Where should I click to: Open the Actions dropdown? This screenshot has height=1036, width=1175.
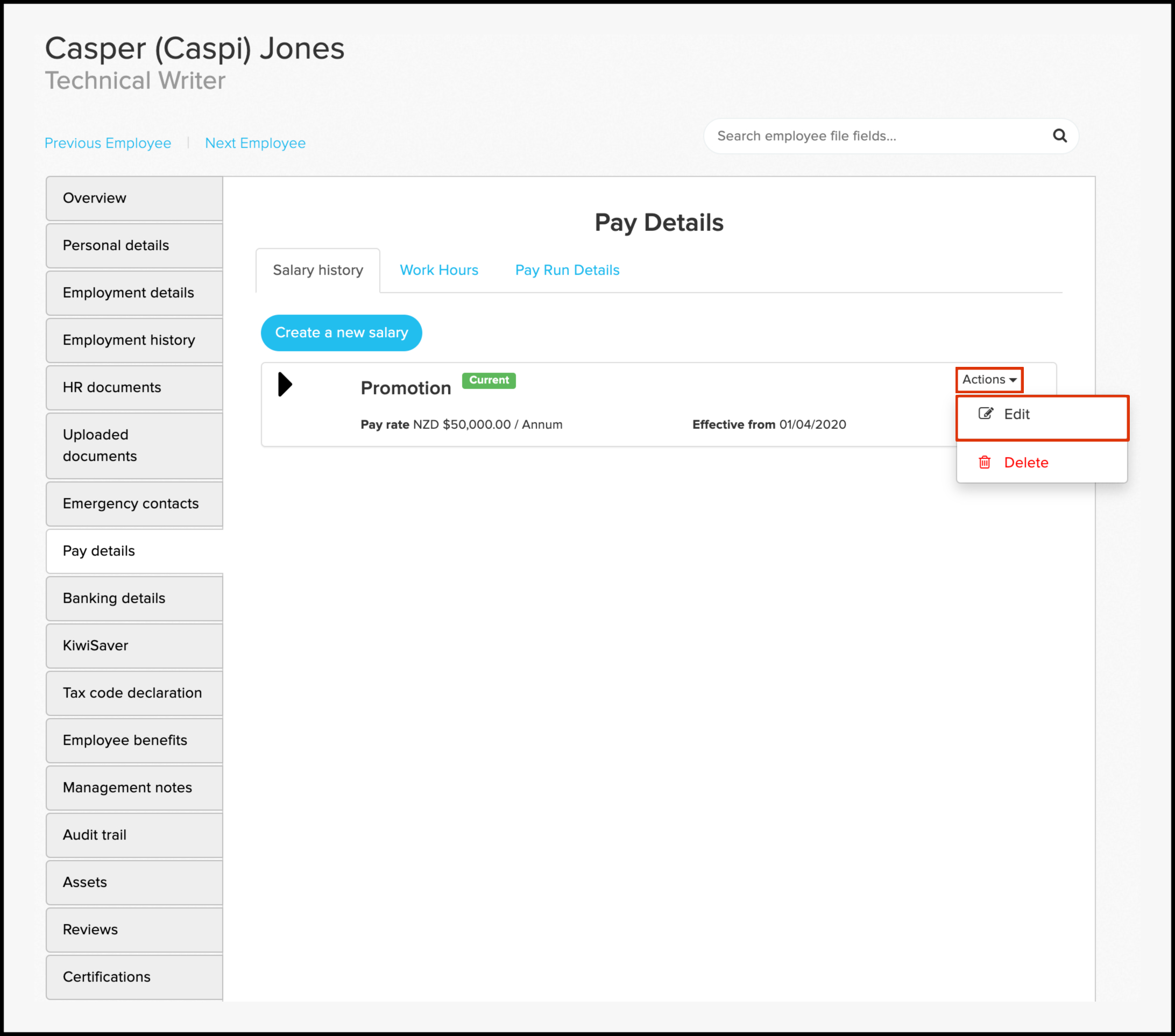tap(989, 379)
